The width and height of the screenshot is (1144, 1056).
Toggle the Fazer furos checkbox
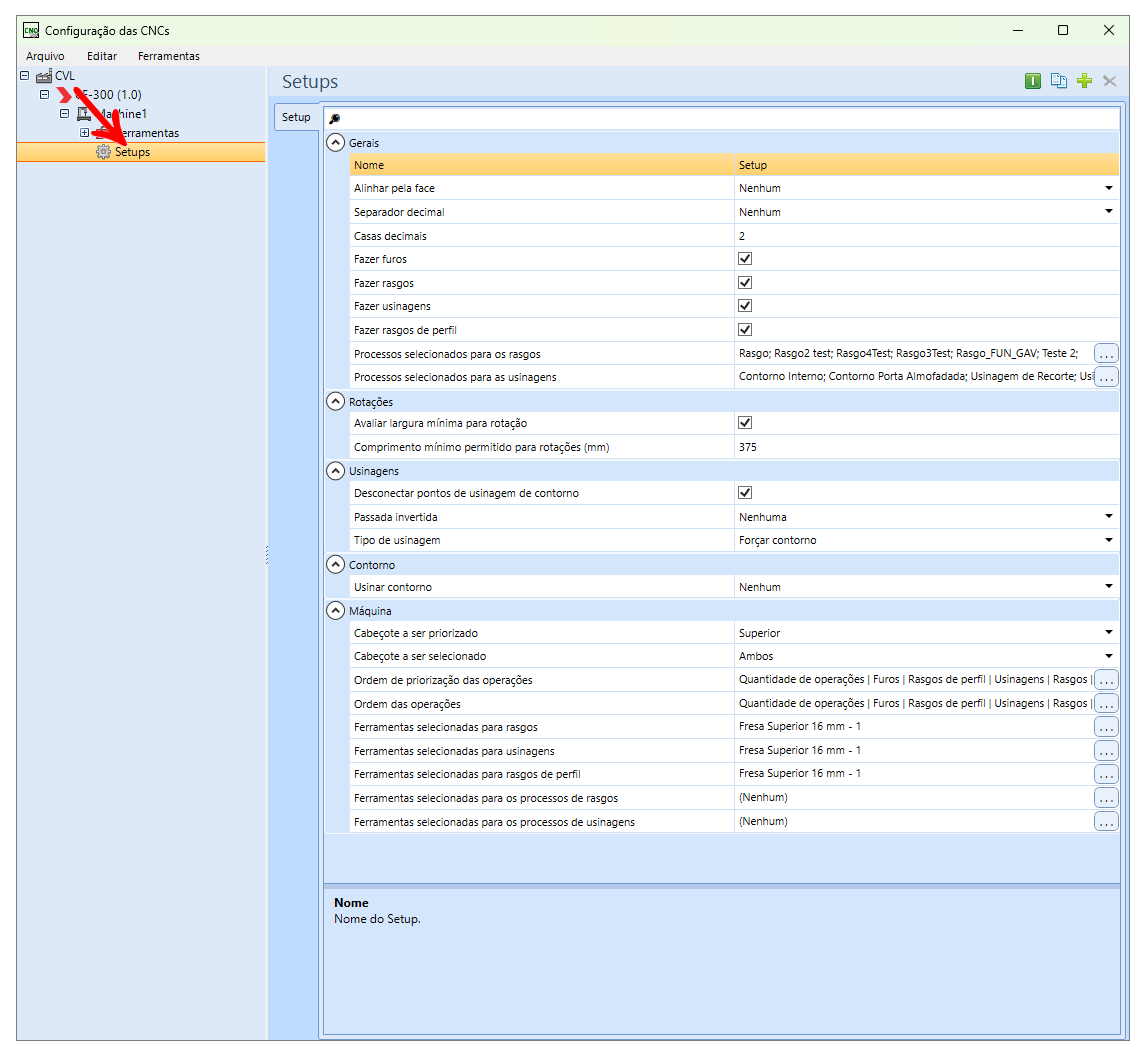click(x=745, y=258)
